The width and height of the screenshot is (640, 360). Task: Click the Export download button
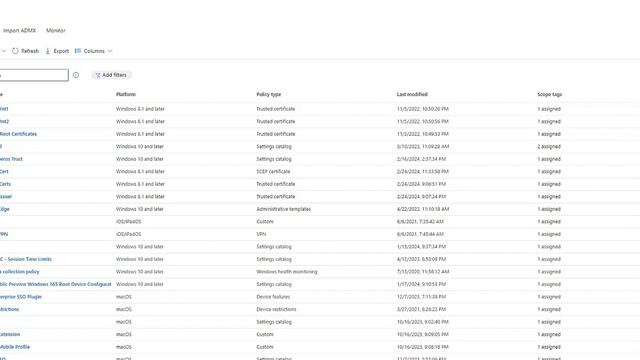(x=57, y=51)
